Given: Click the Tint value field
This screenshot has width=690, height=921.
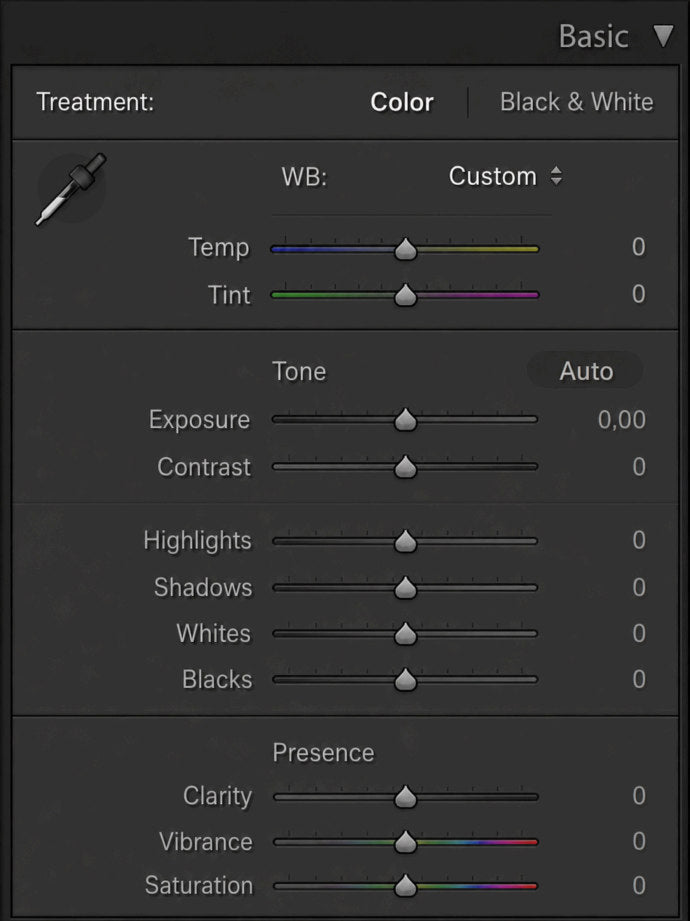Looking at the screenshot, I should tap(639, 294).
